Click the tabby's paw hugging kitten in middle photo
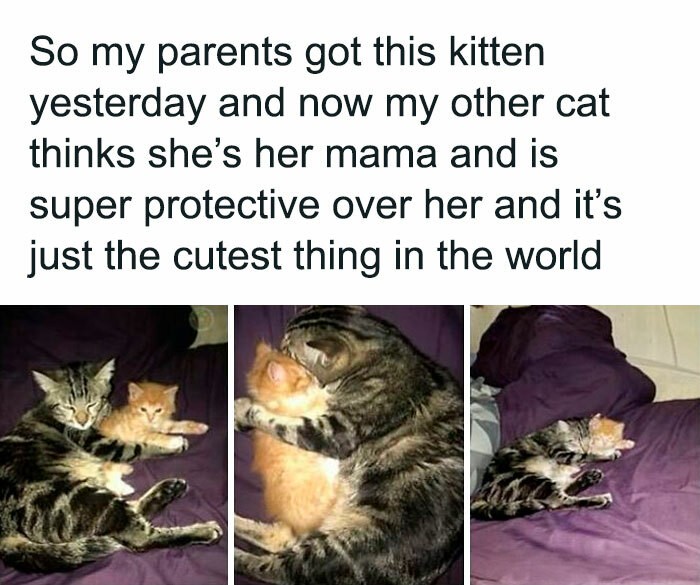Viewport: 700px width, 585px height. [250, 415]
